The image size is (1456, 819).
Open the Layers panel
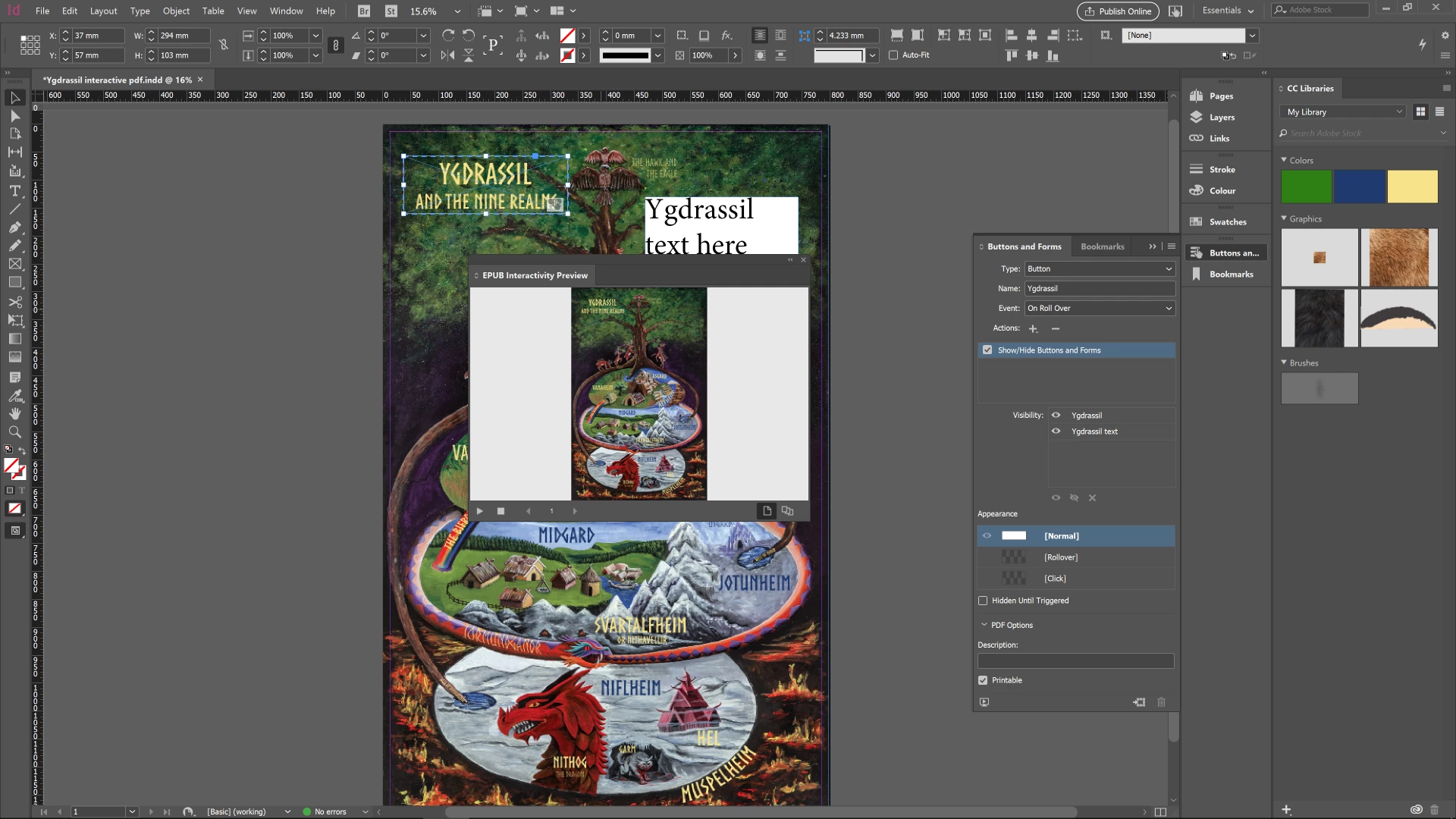(1221, 118)
